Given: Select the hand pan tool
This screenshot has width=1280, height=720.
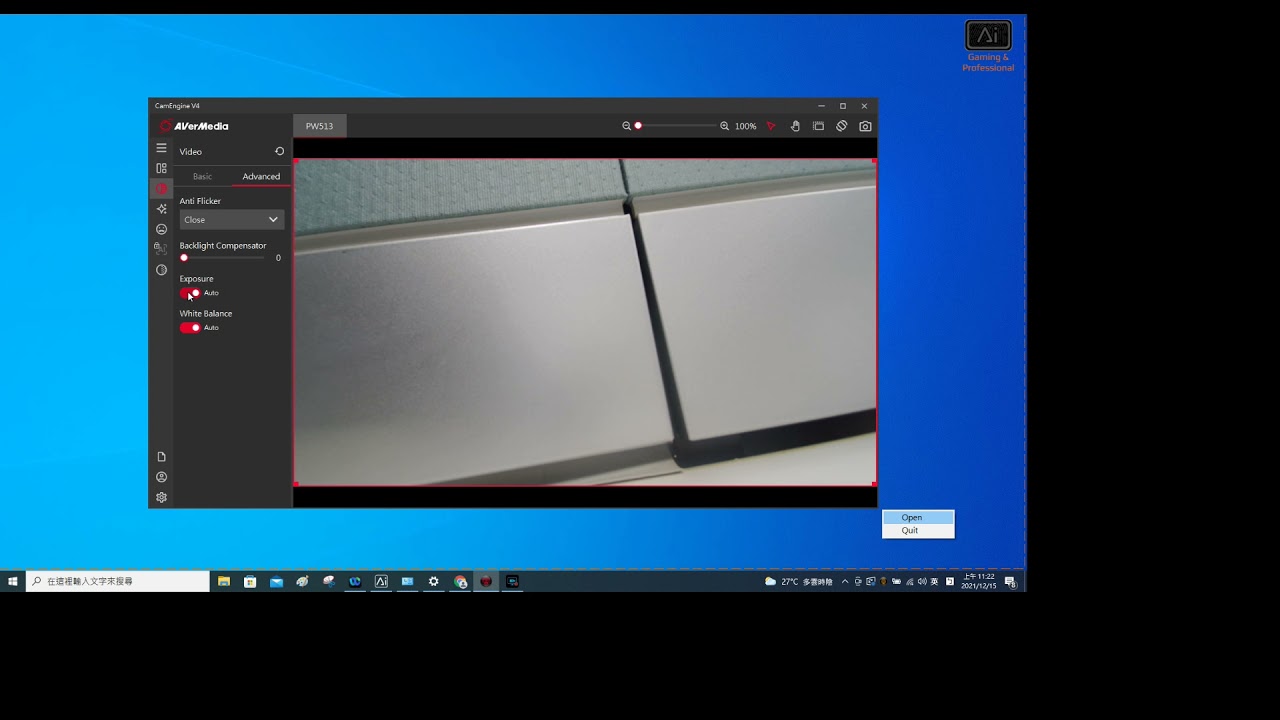Looking at the screenshot, I should click(795, 126).
